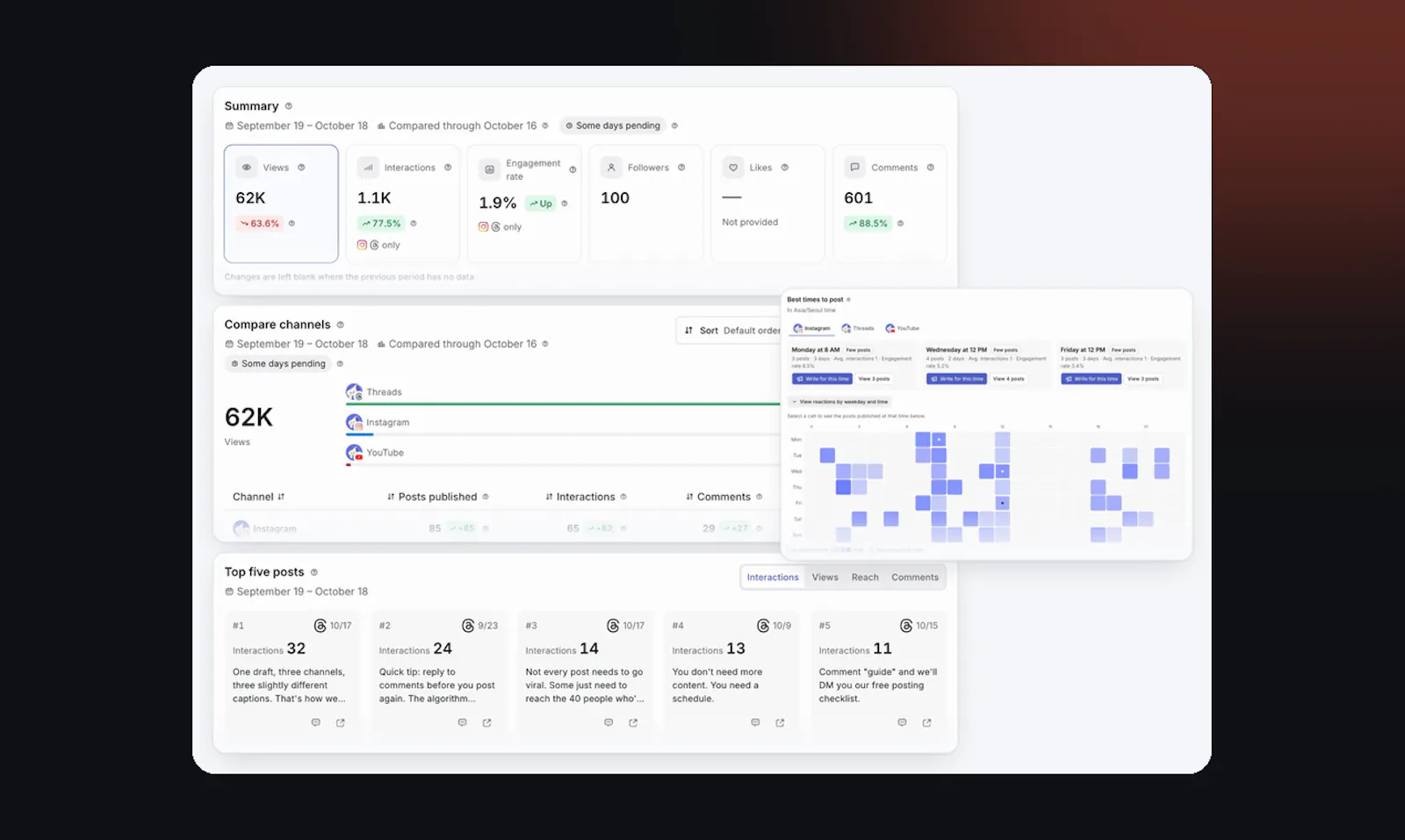Open post #5 via its external link icon
Screen dimensions: 1405x840
(926, 723)
